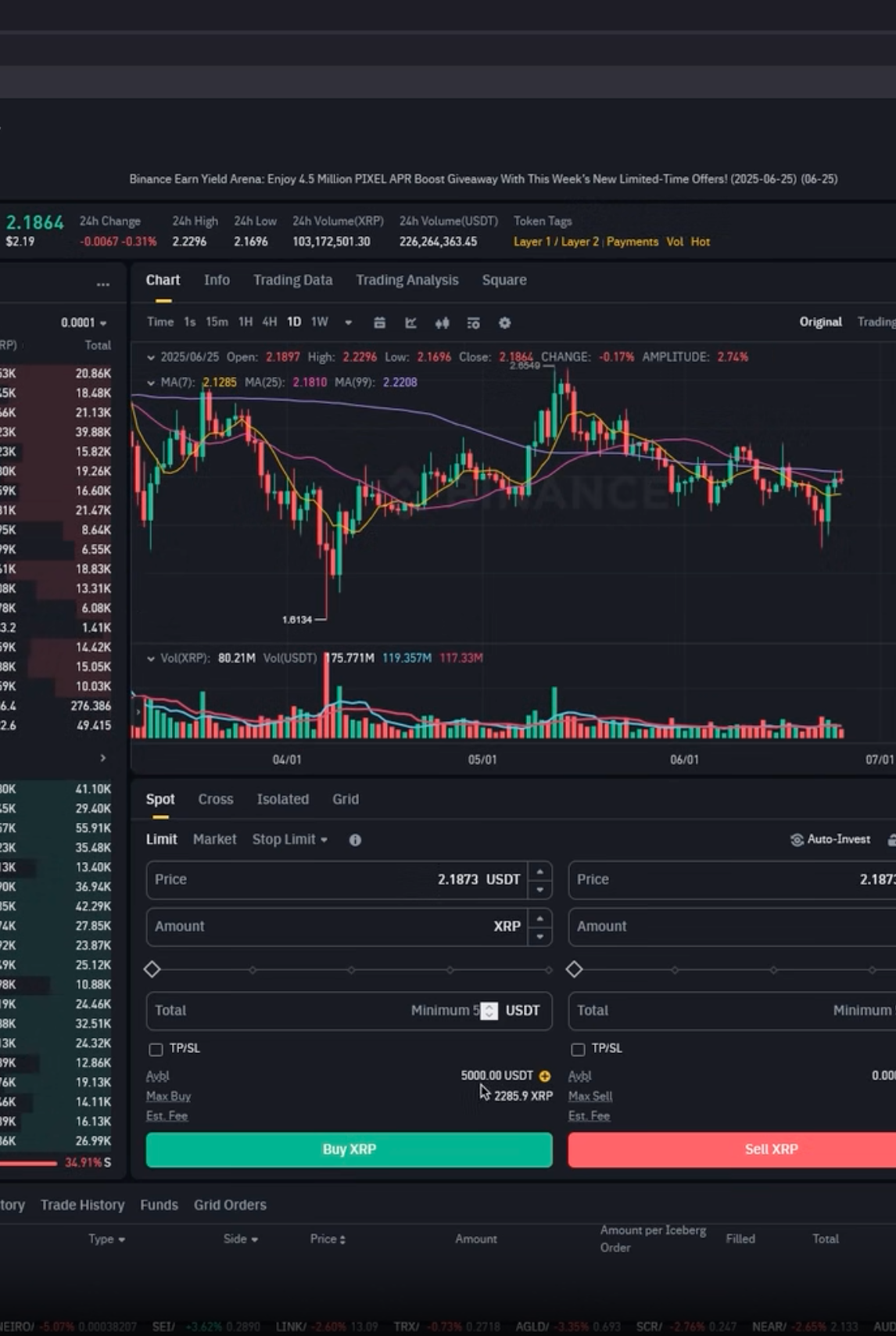896x1336 pixels.
Task: Click the order type info icon
Action: pos(355,839)
